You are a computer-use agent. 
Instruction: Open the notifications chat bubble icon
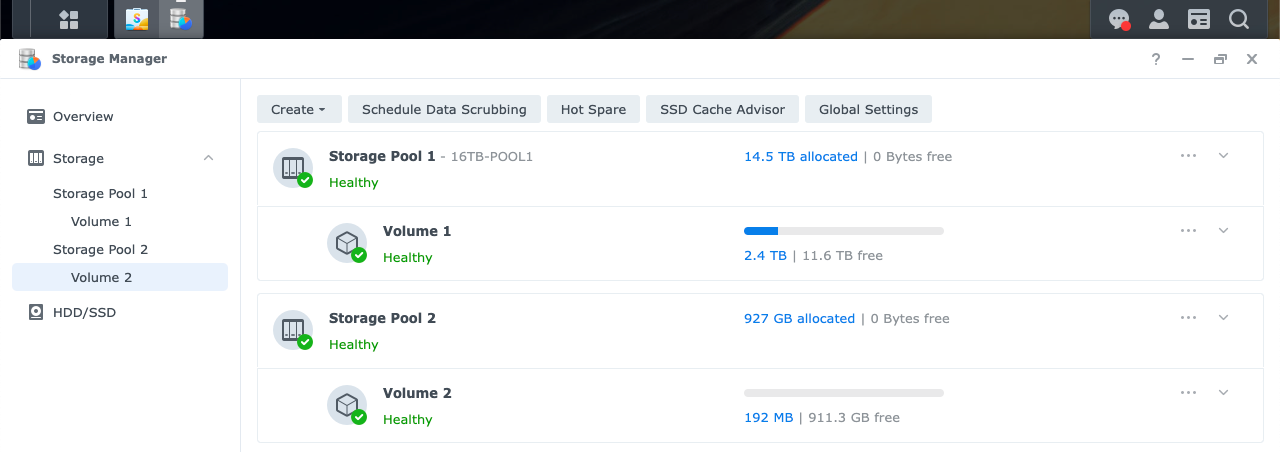click(1119, 19)
